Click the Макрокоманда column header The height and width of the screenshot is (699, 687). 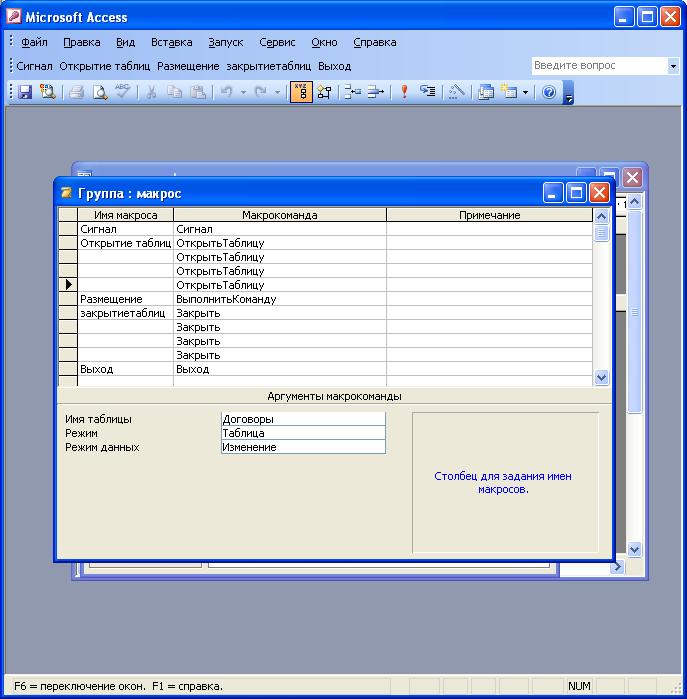280,215
